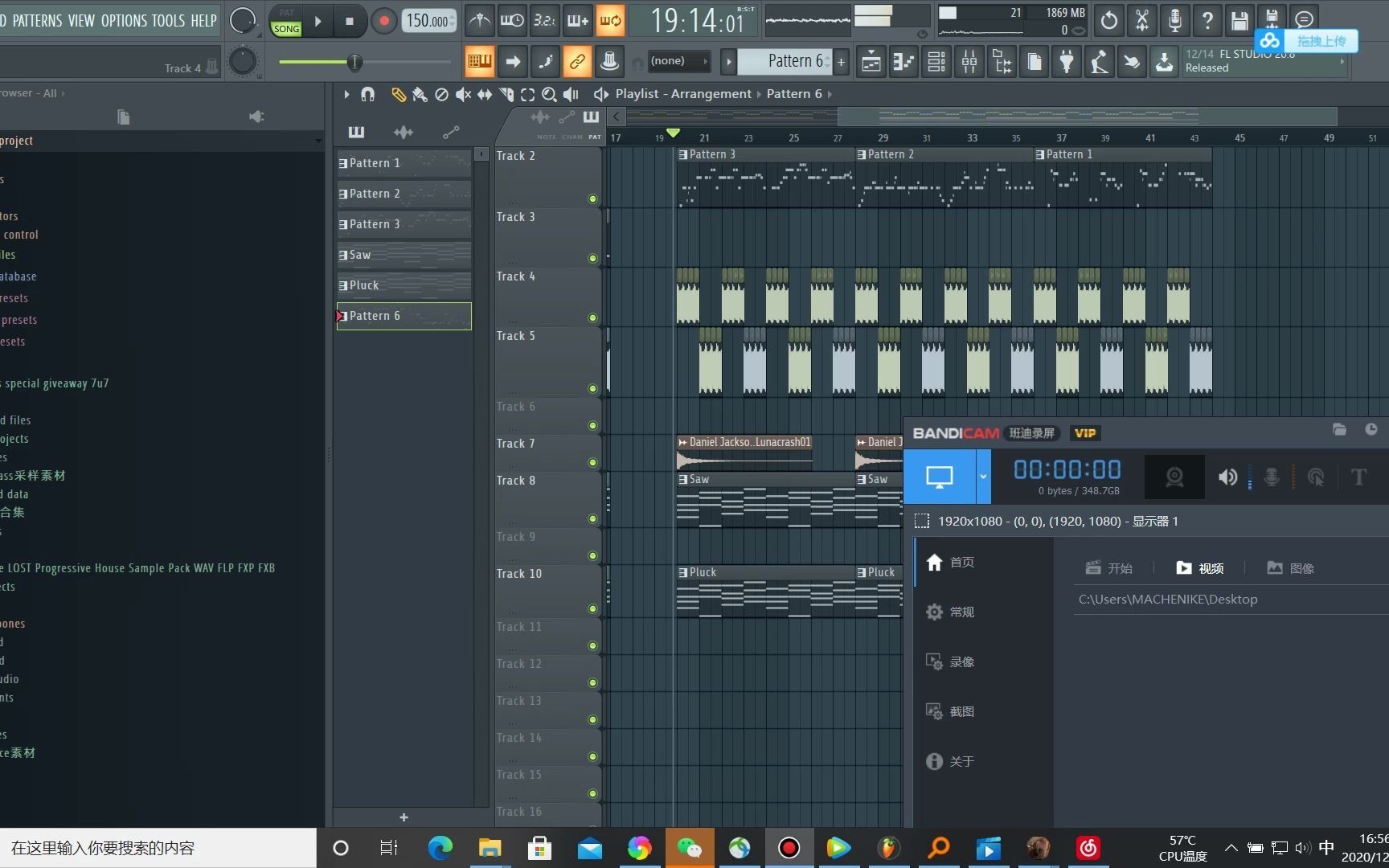Open Bandicam 首页 home section
The width and height of the screenshot is (1389, 868).
(950, 562)
